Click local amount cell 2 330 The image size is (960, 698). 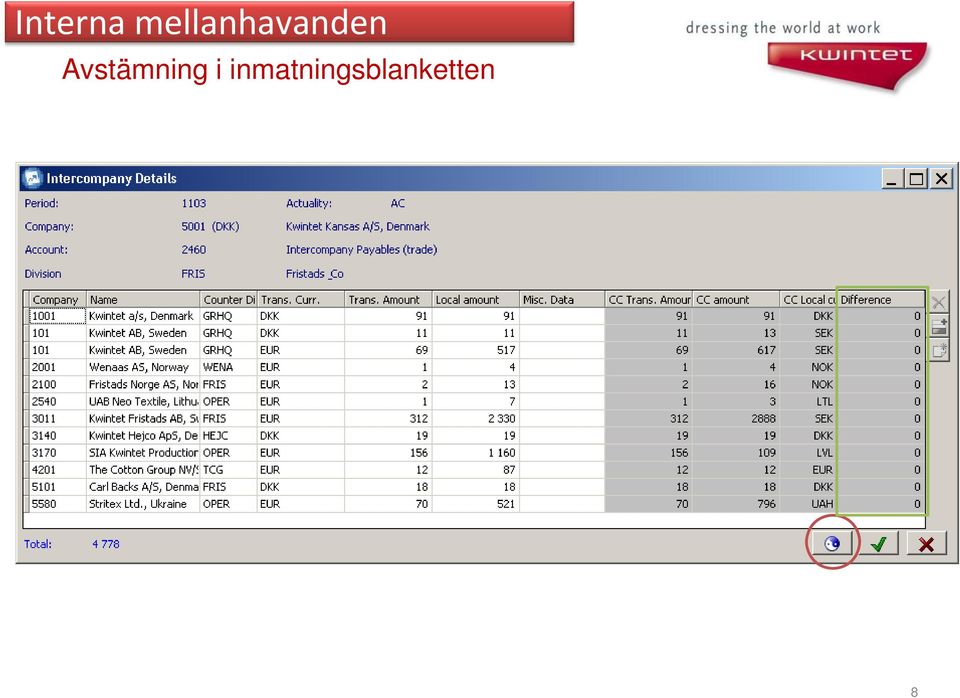[476, 419]
